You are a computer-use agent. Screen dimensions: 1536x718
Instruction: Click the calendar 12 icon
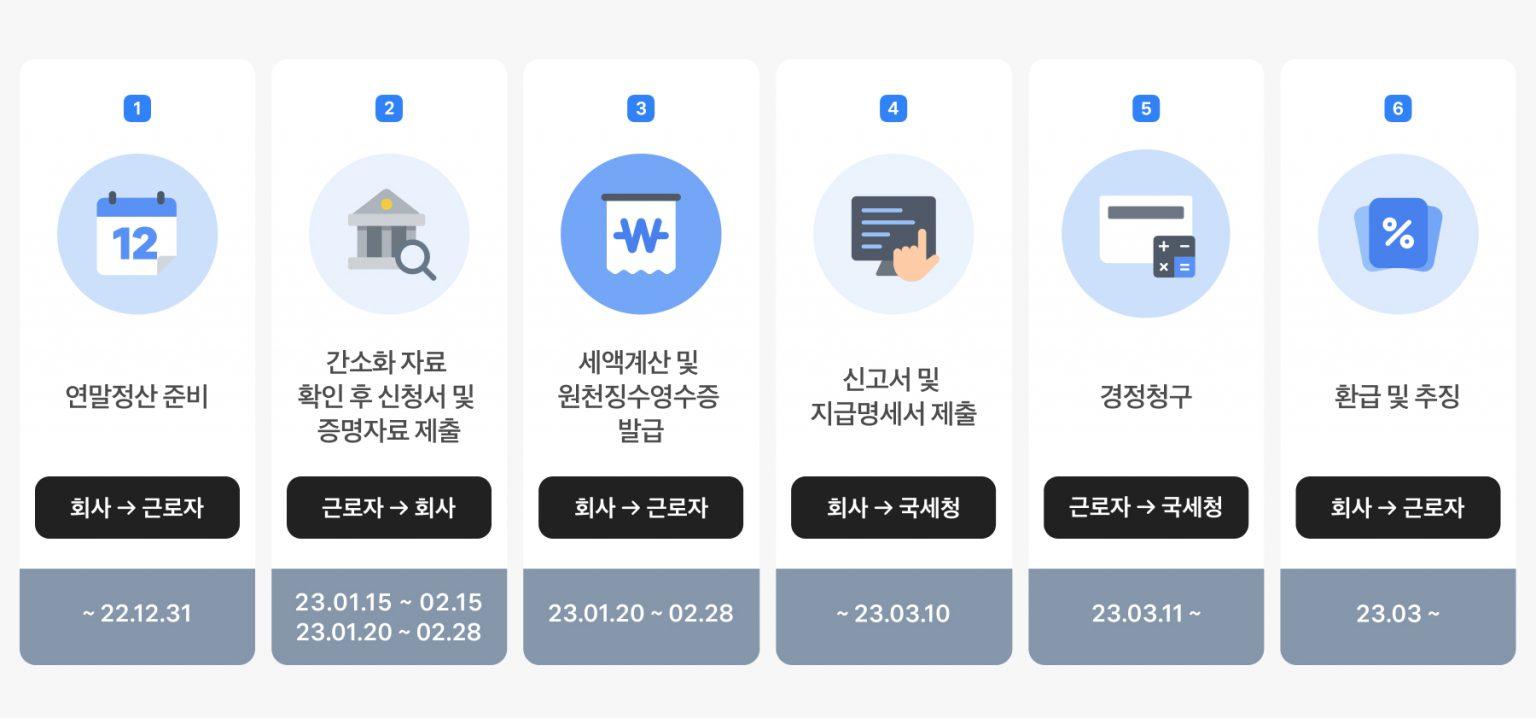[137, 234]
